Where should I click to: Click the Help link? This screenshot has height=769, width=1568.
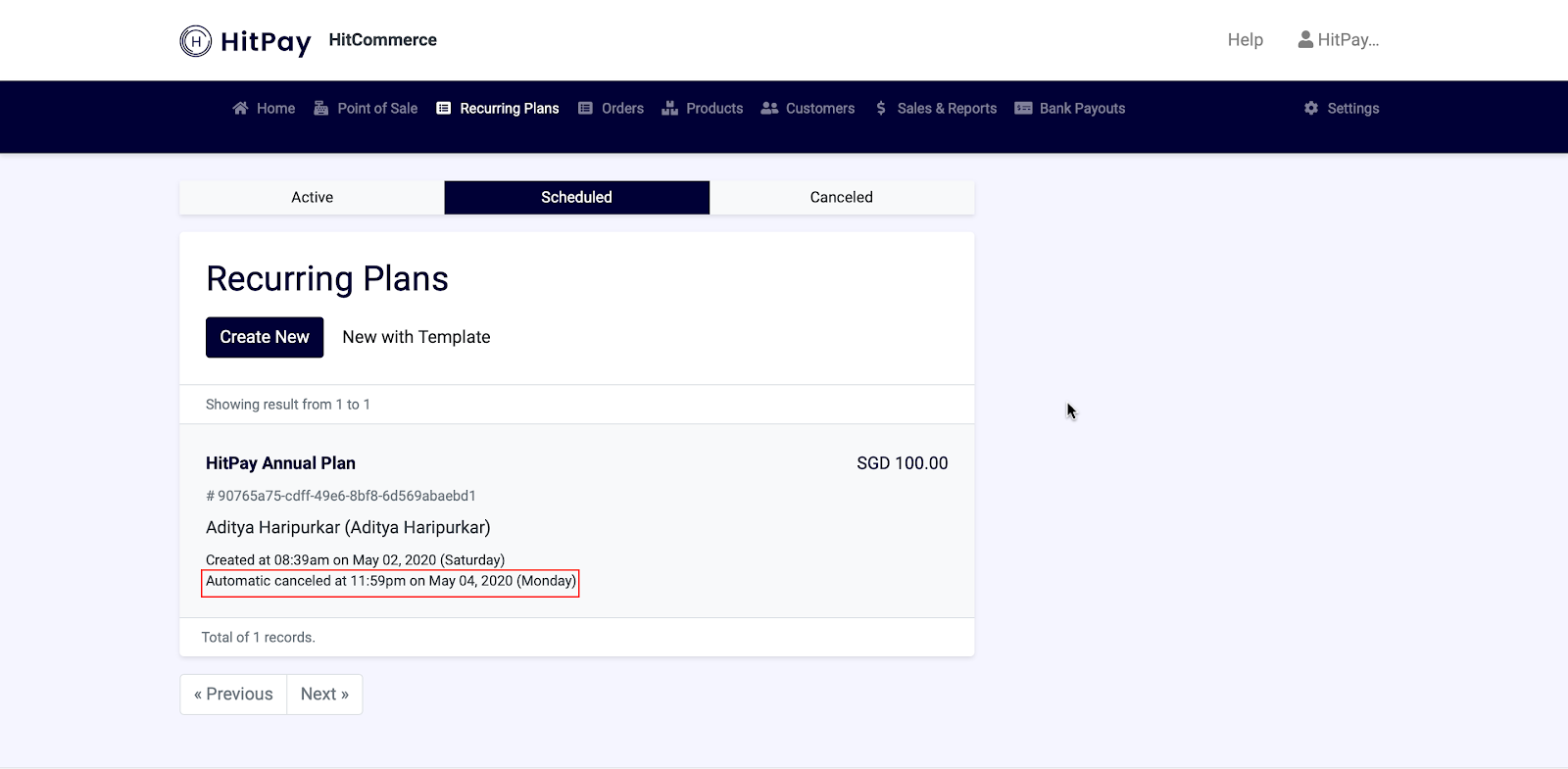pyautogui.click(x=1246, y=40)
